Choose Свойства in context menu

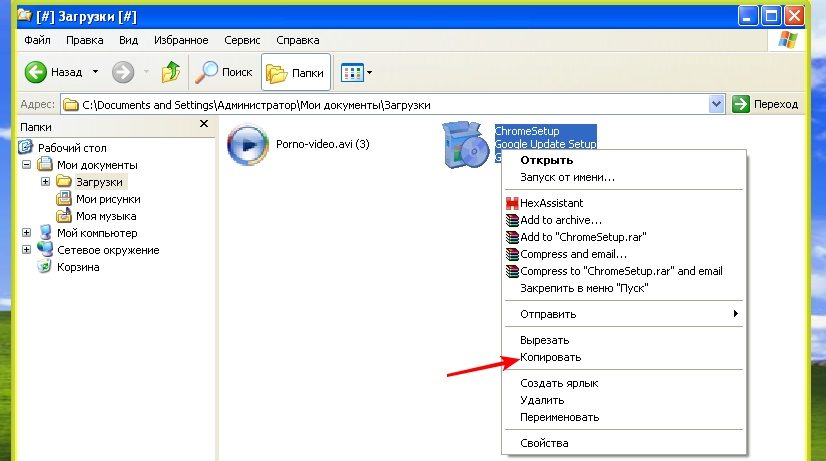point(624,443)
